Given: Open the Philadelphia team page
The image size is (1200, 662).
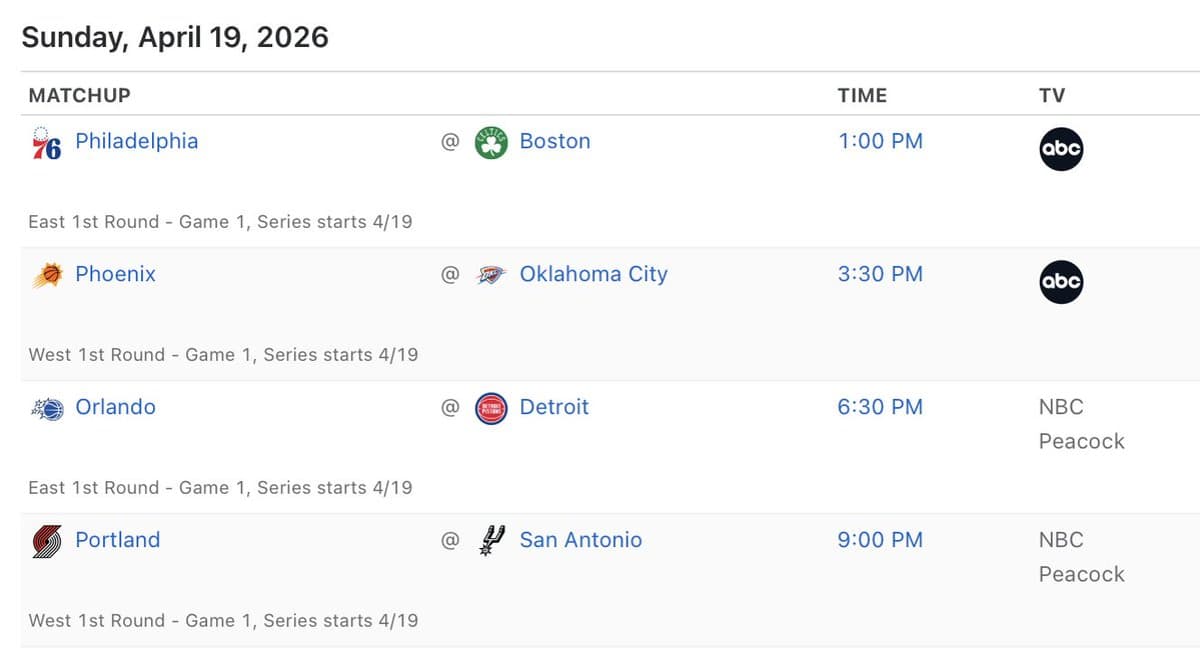Looking at the screenshot, I should (136, 141).
